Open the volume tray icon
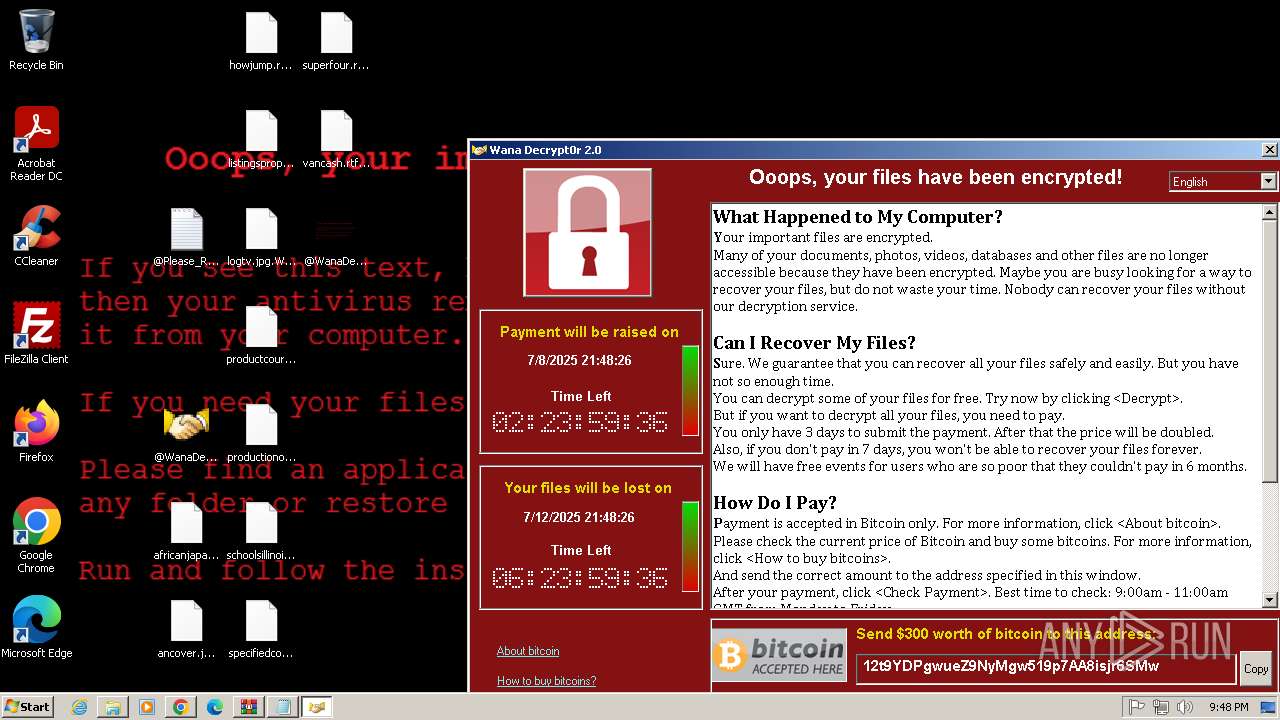The height and width of the screenshot is (720, 1280). [1183, 707]
